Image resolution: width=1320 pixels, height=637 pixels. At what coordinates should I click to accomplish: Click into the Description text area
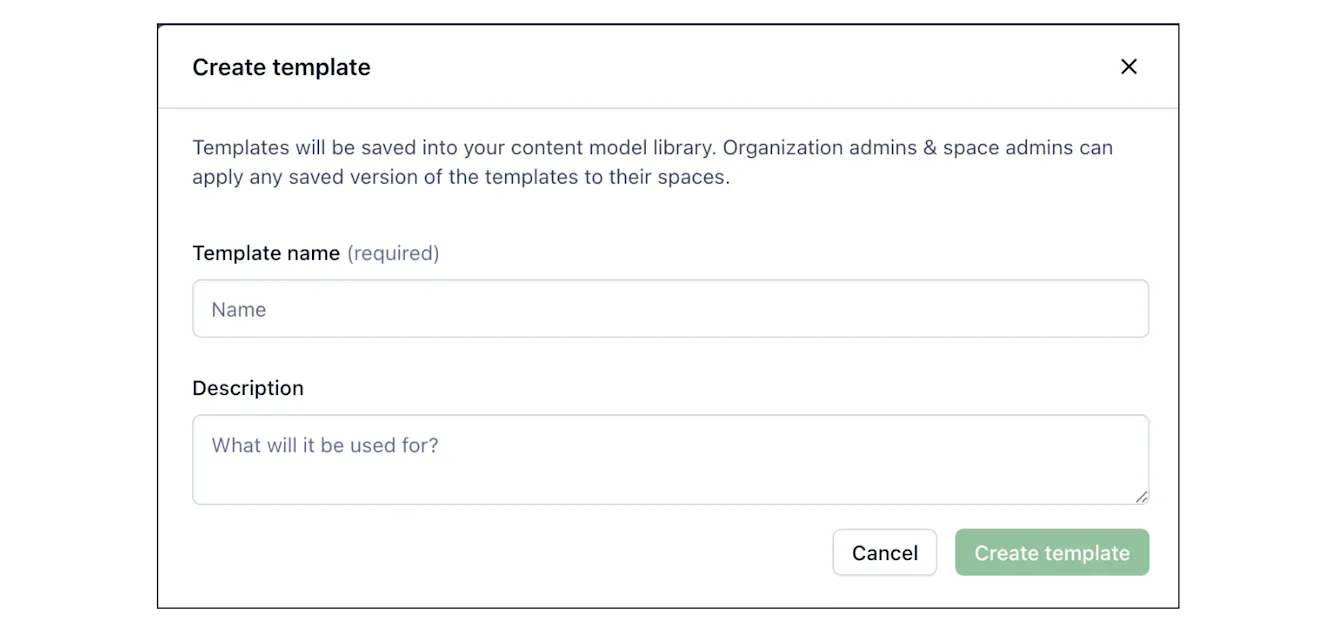[670, 460]
